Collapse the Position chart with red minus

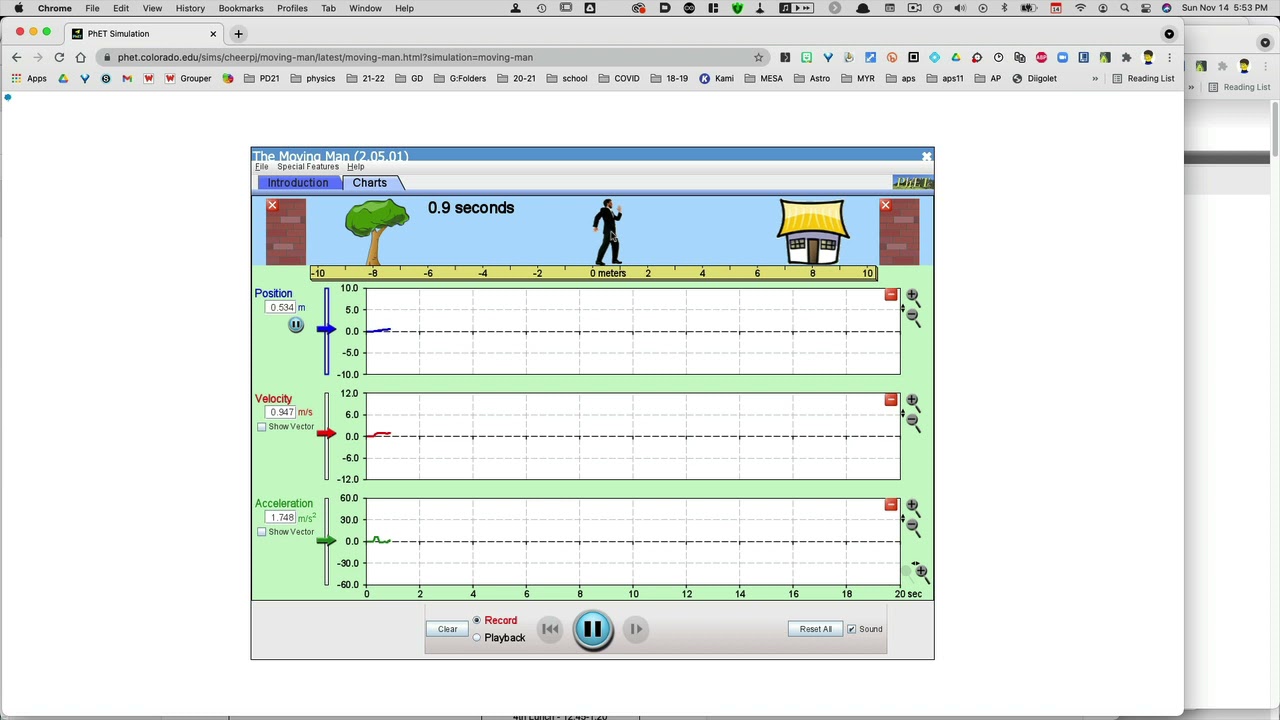[891, 295]
